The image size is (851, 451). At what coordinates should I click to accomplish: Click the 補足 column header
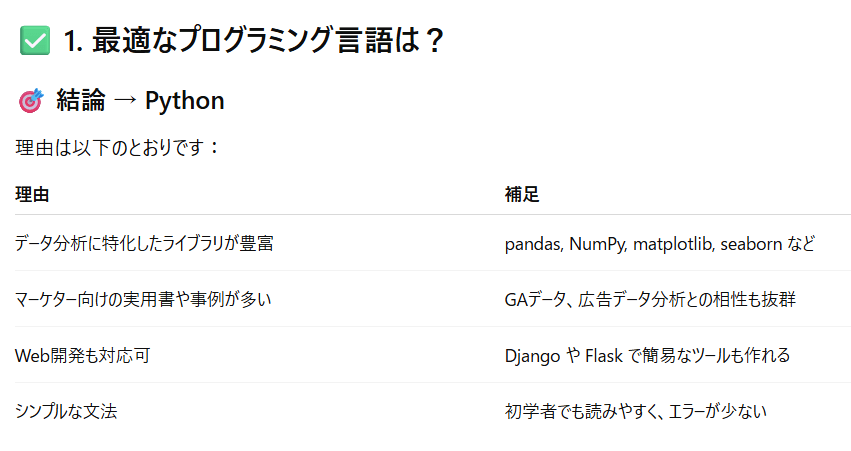(x=522, y=194)
